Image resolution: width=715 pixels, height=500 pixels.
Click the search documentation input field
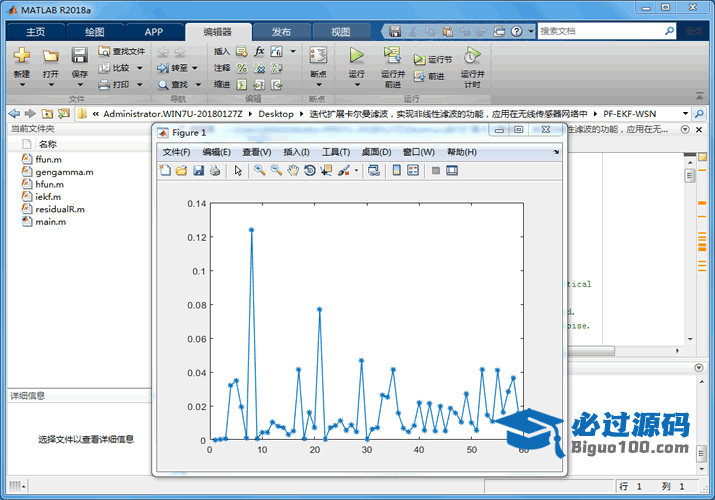(601, 31)
